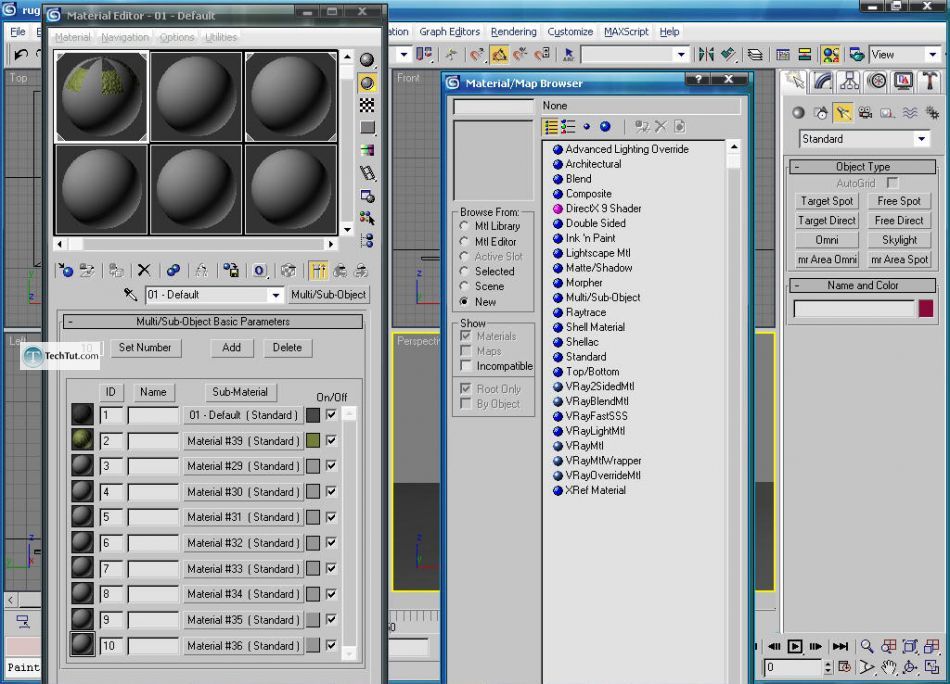Click Delete sub-material button
This screenshot has width=950, height=684.
point(287,348)
